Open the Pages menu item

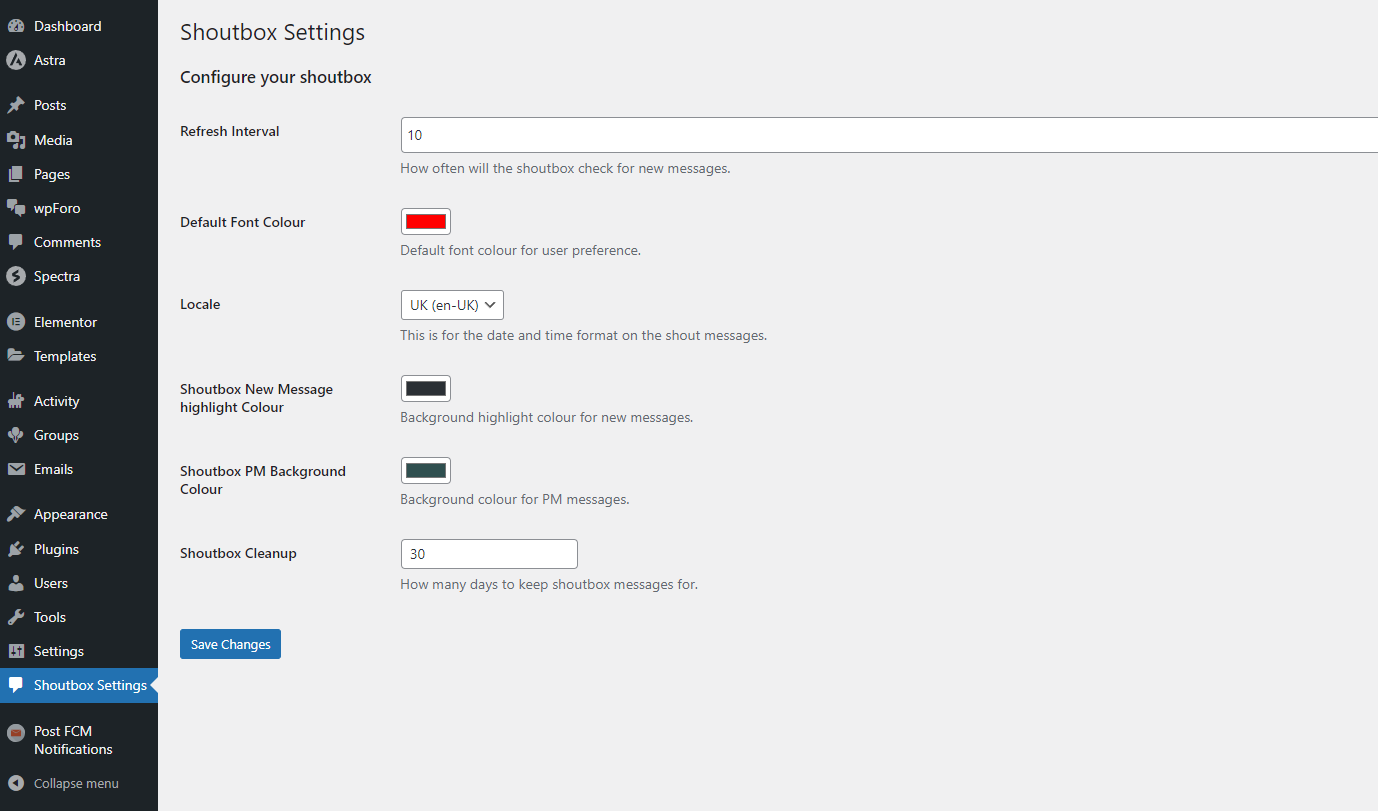click(79, 174)
